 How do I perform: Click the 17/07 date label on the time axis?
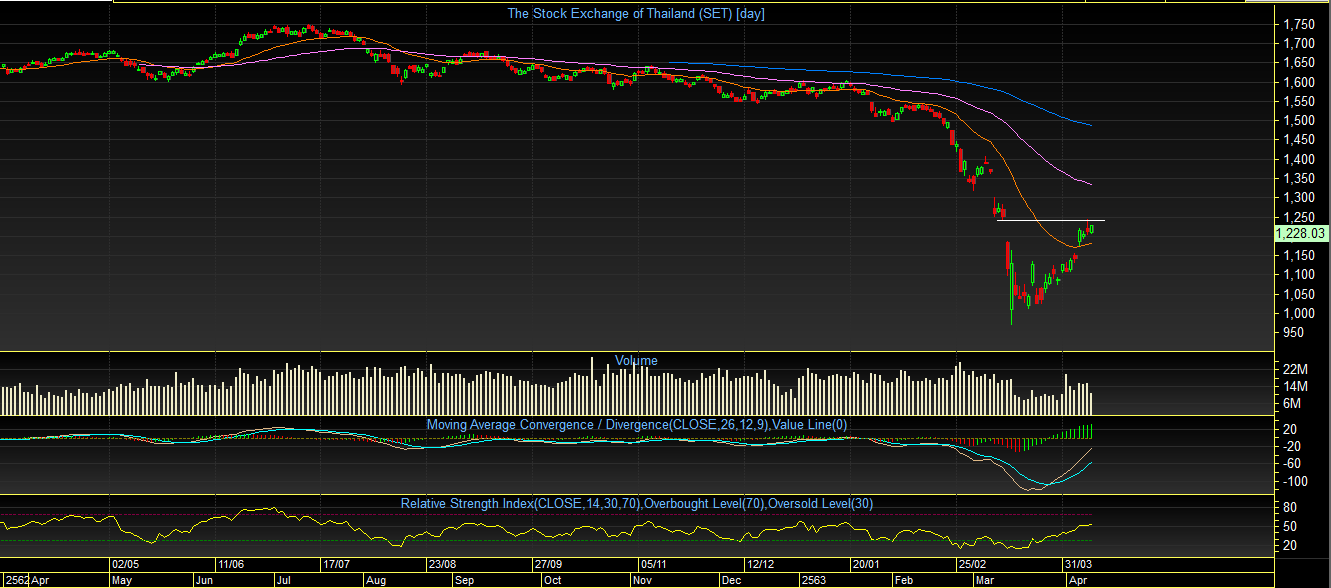point(336,564)
